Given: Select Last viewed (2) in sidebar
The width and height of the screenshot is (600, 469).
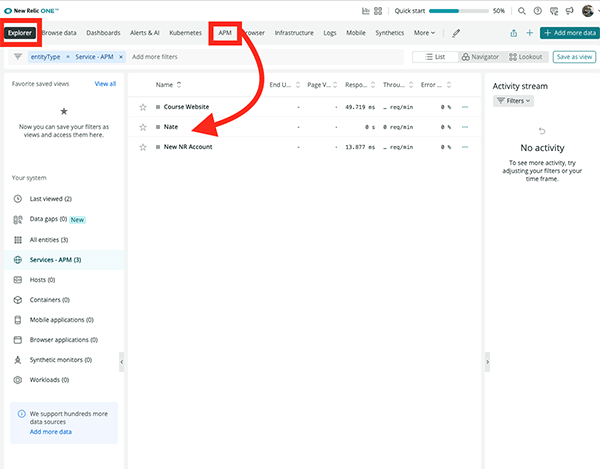Looking at the screenshot, I should click(x=64, y=199).
